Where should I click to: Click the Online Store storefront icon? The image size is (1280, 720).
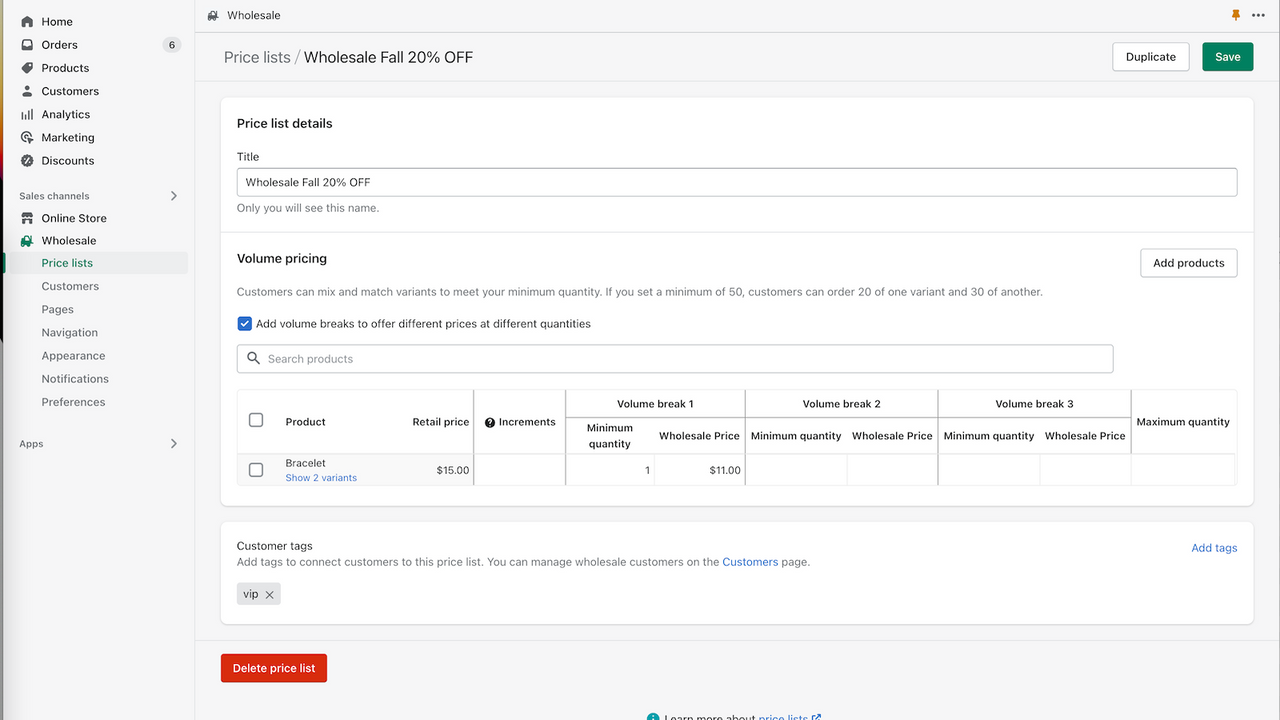point(27,218)
